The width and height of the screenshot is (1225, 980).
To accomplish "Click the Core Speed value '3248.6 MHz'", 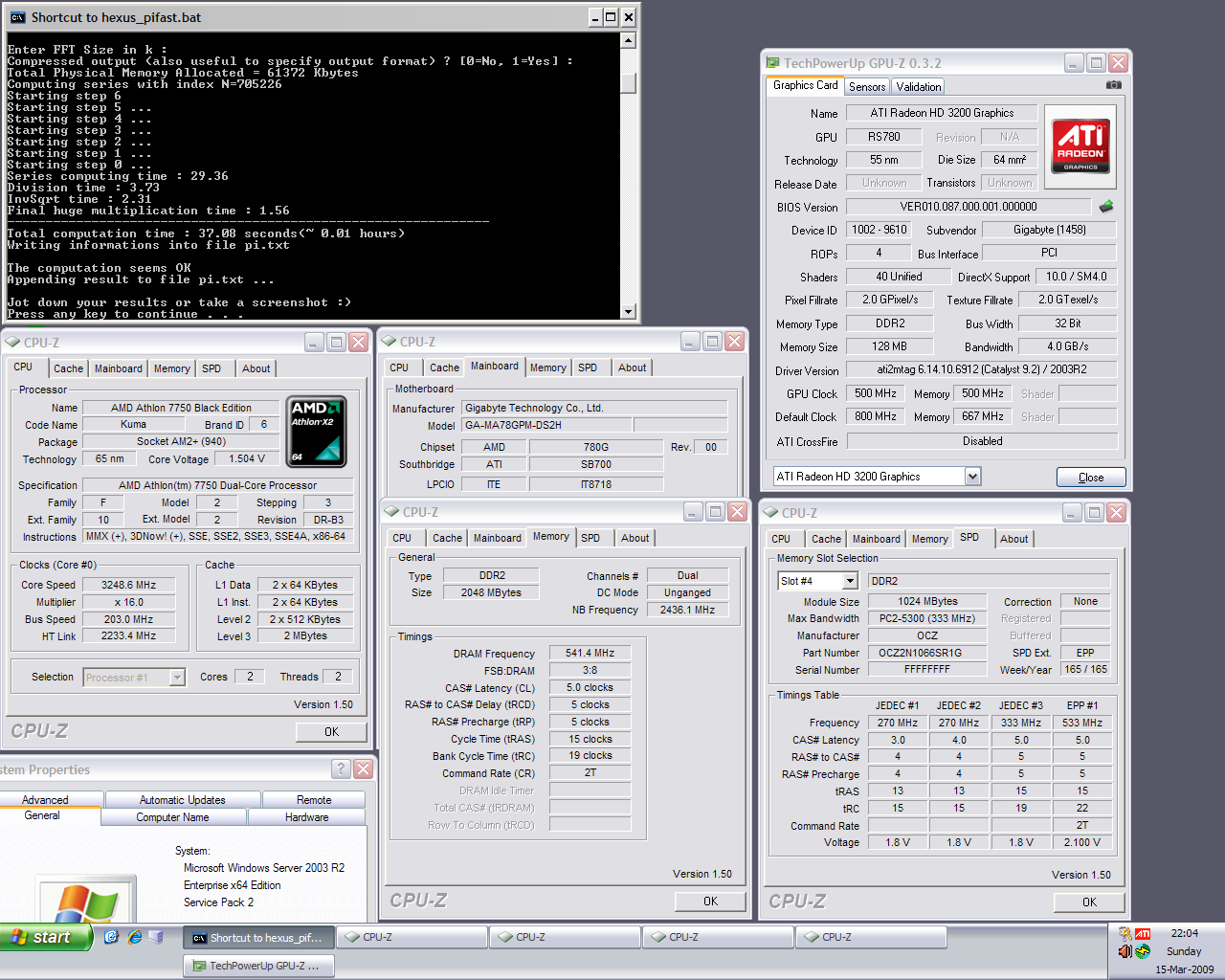I will (x=129, y=585).
